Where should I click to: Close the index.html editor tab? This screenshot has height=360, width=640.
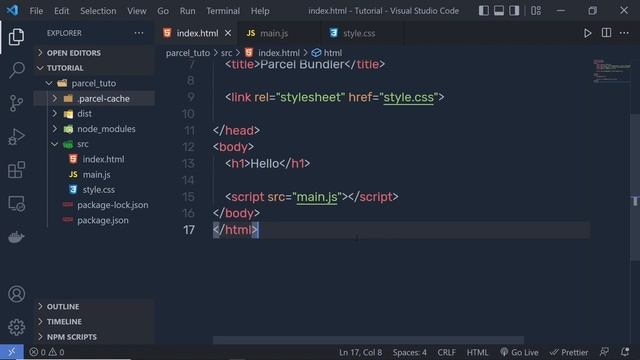228,33
